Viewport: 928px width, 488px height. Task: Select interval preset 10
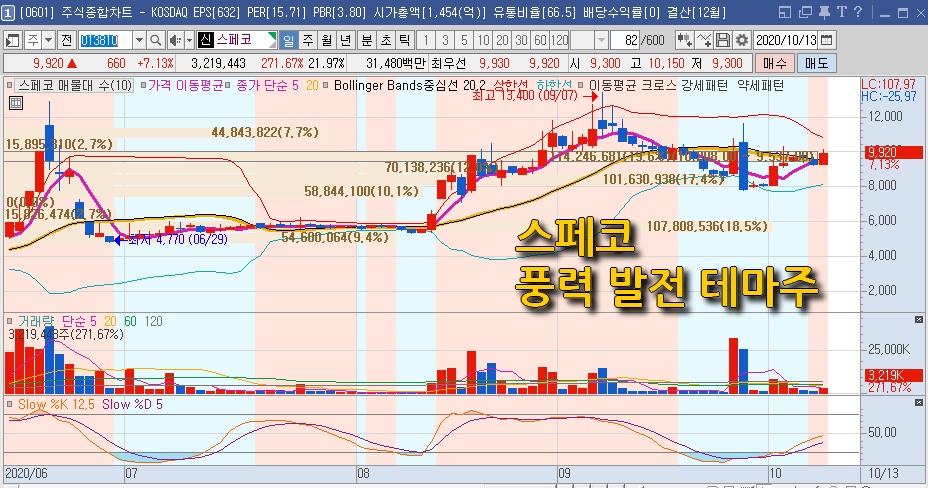click(x=483, y=40)
